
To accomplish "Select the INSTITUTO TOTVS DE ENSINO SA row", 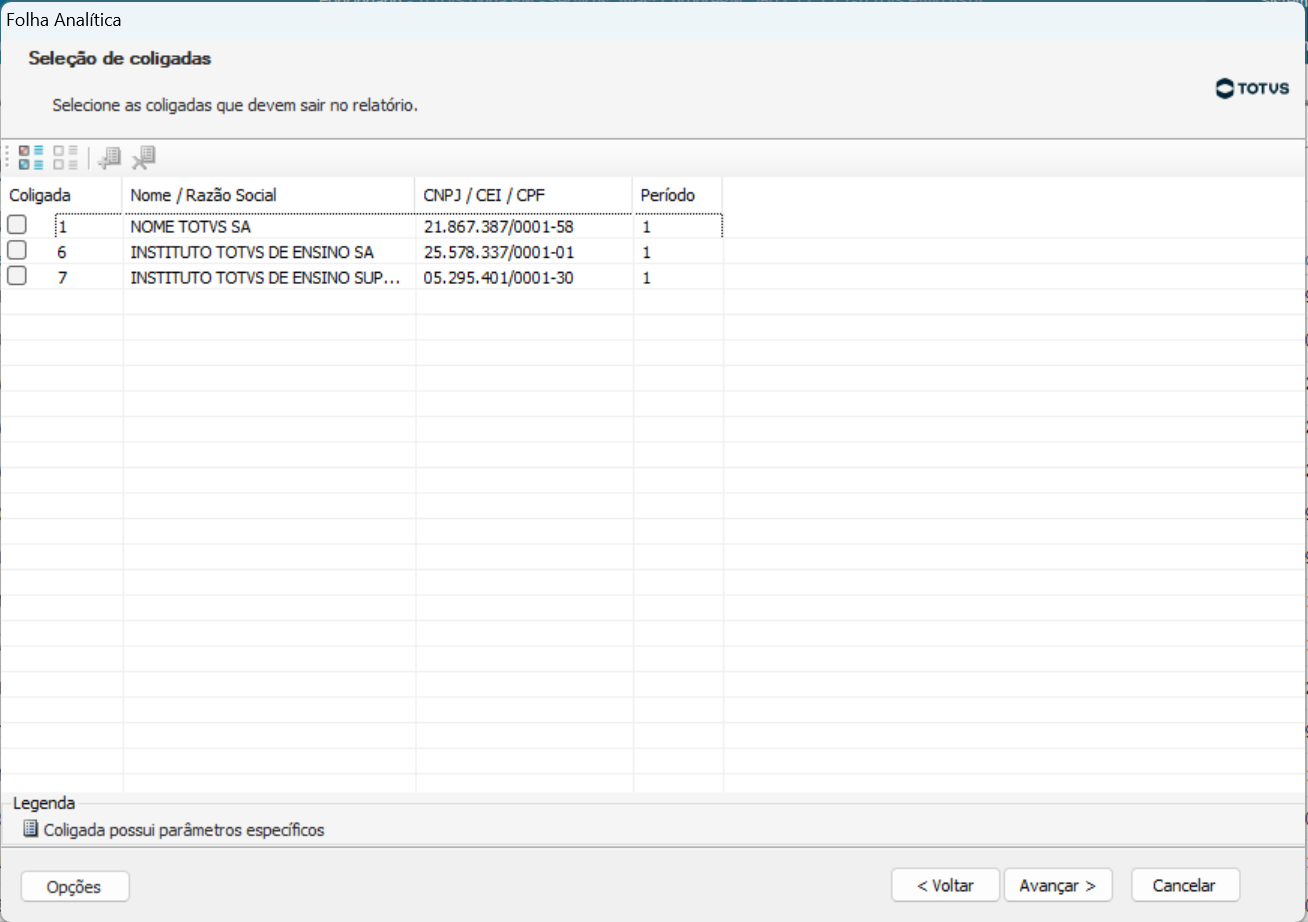I will pyautogui.click(x=362, y=252).
